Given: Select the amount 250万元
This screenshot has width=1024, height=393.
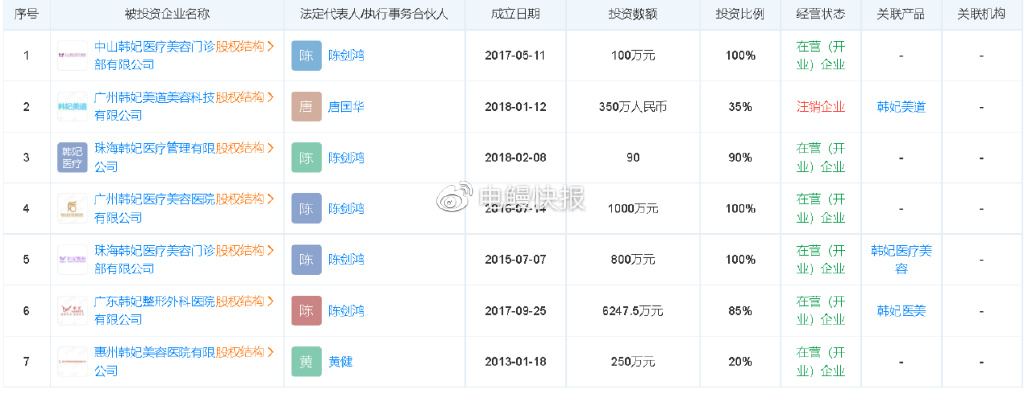Looking at the screenshot, I should [x=633, y=361].
